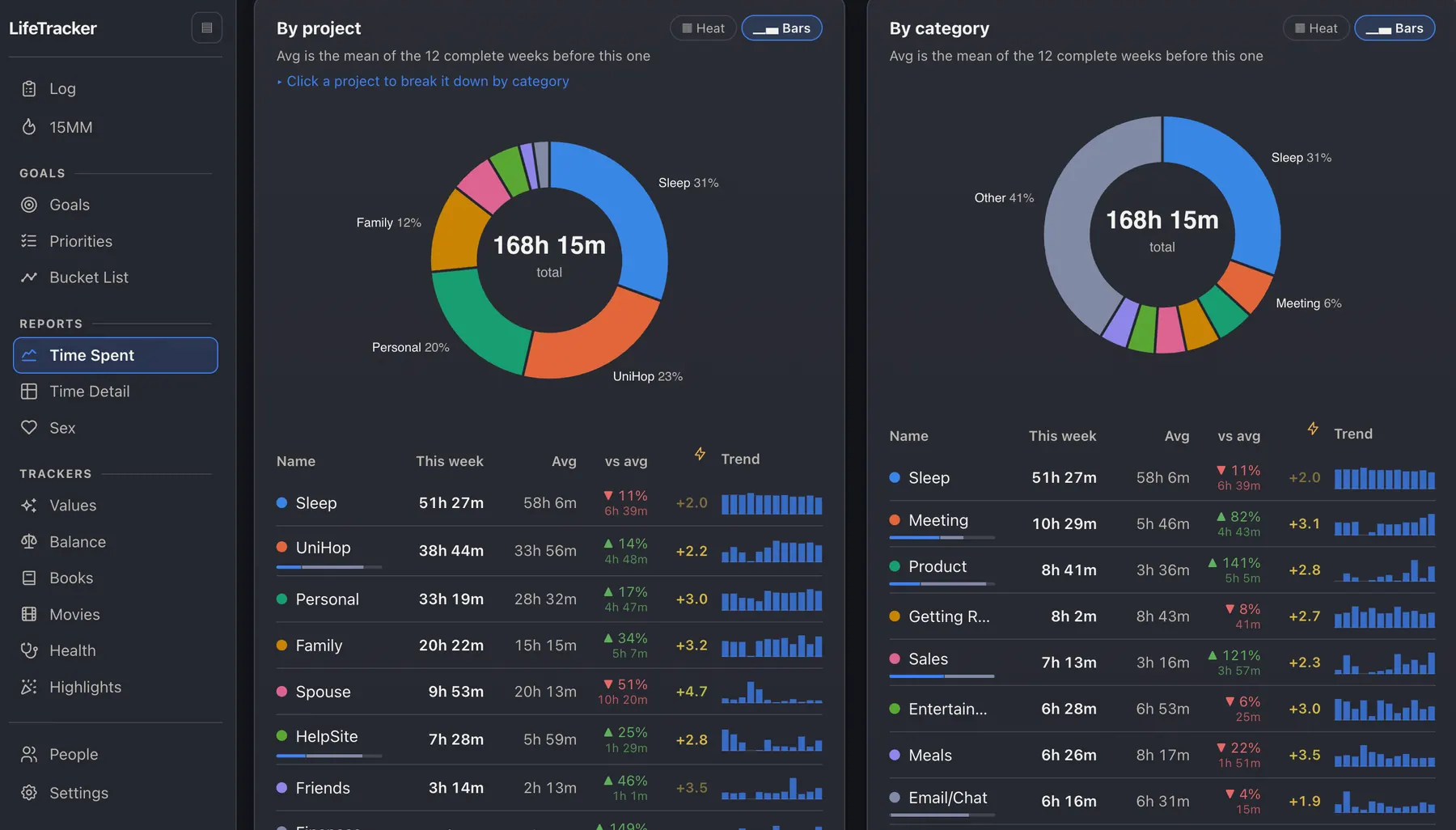
Task: Expand Family project row
Action: tap(549, 646)
